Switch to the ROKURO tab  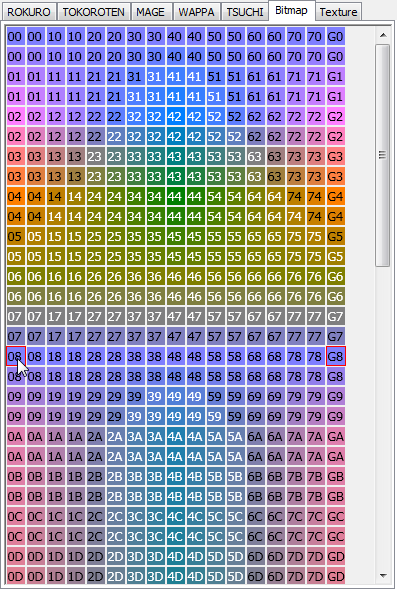pyautogui.click(x=29, y=12)
